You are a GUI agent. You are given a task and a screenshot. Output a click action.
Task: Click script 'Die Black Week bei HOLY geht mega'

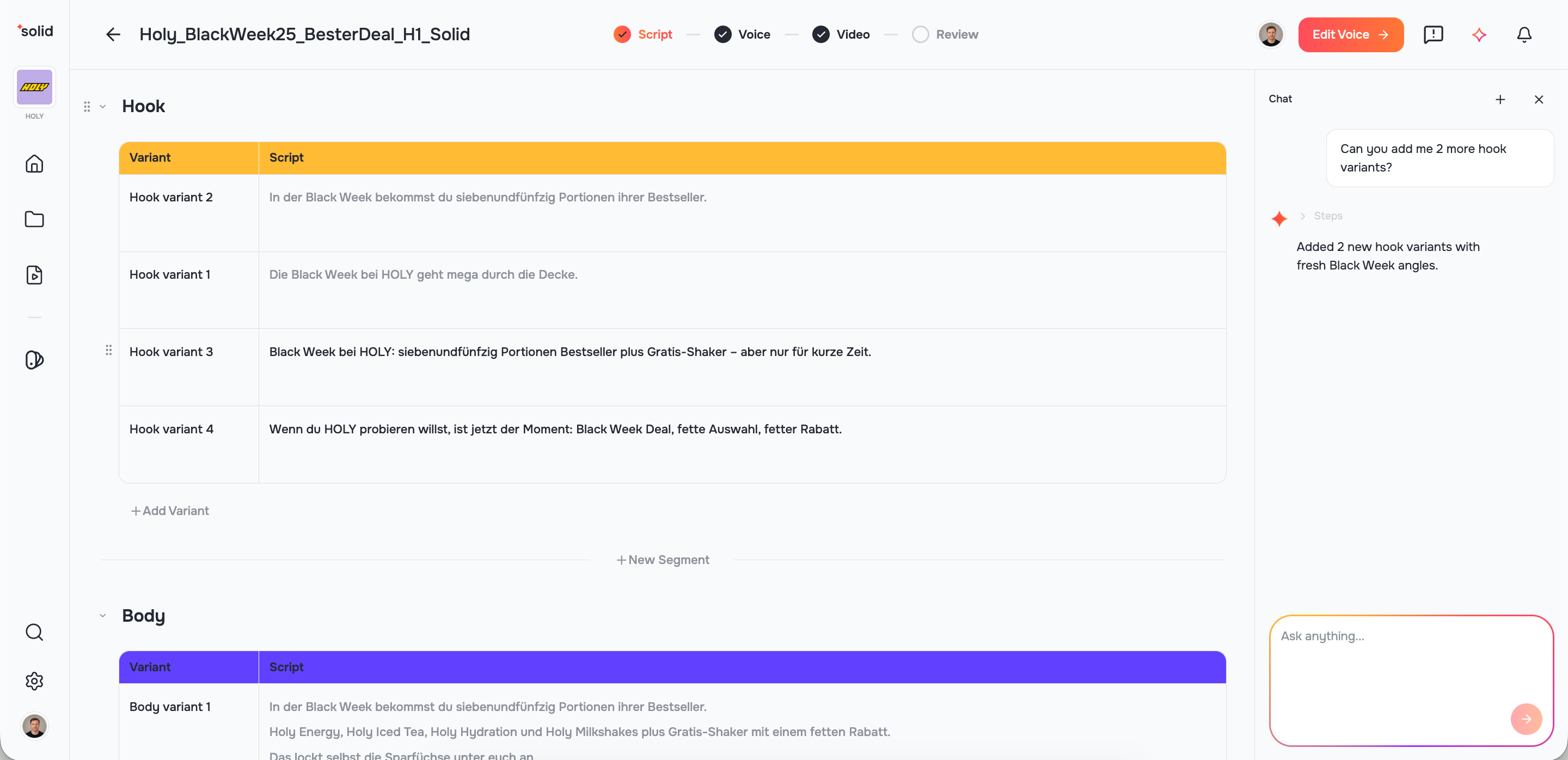pyautogui.click(x=423, y=274)
